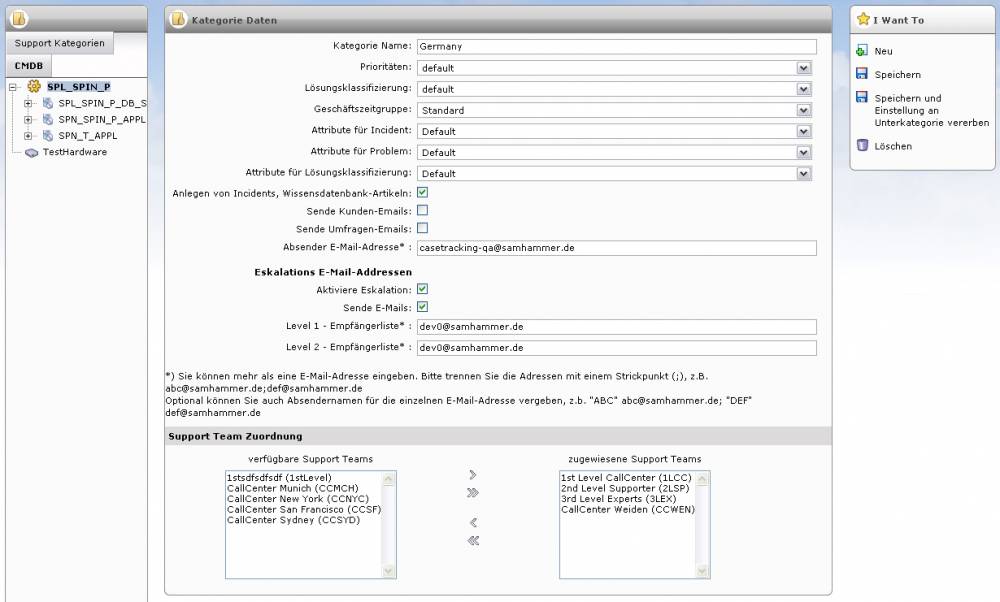Move selected team right with single arrow
1000x602 pixels.
coord(473,474)
